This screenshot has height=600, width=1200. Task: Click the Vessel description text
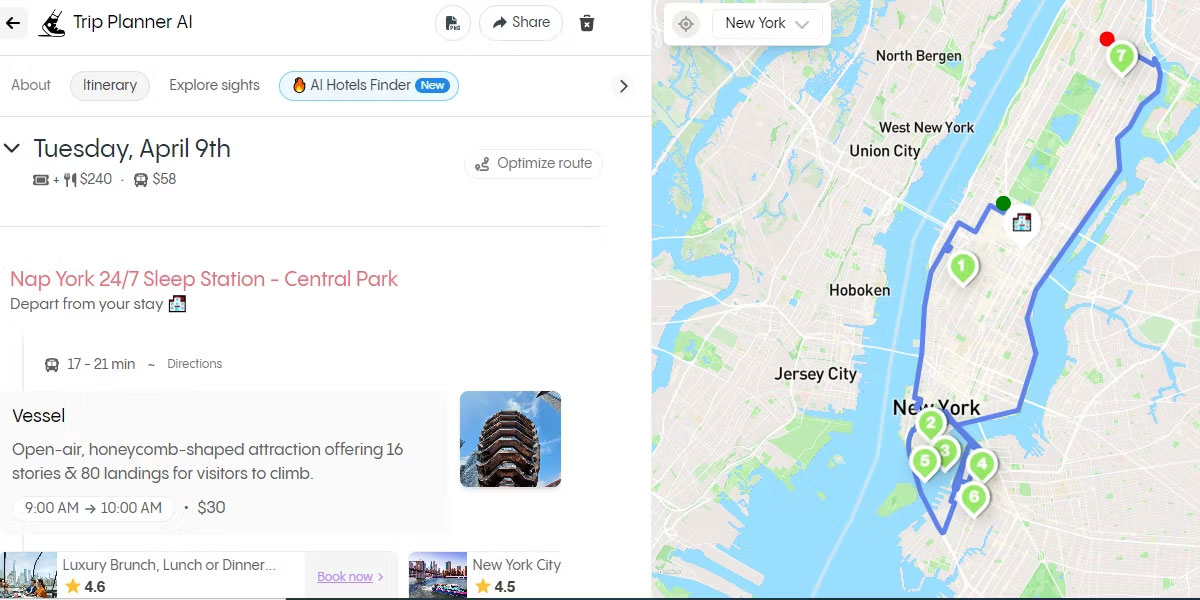[207, 462]
